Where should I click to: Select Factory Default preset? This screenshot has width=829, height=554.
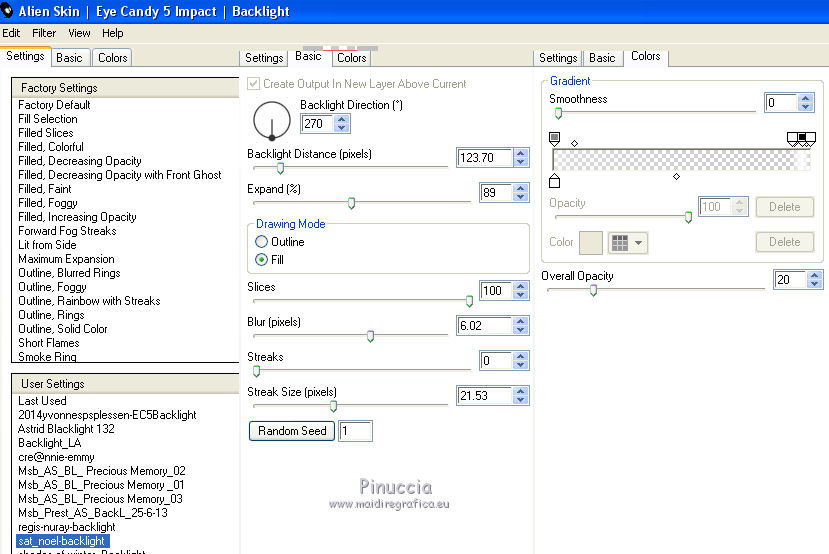coord(54,105)
